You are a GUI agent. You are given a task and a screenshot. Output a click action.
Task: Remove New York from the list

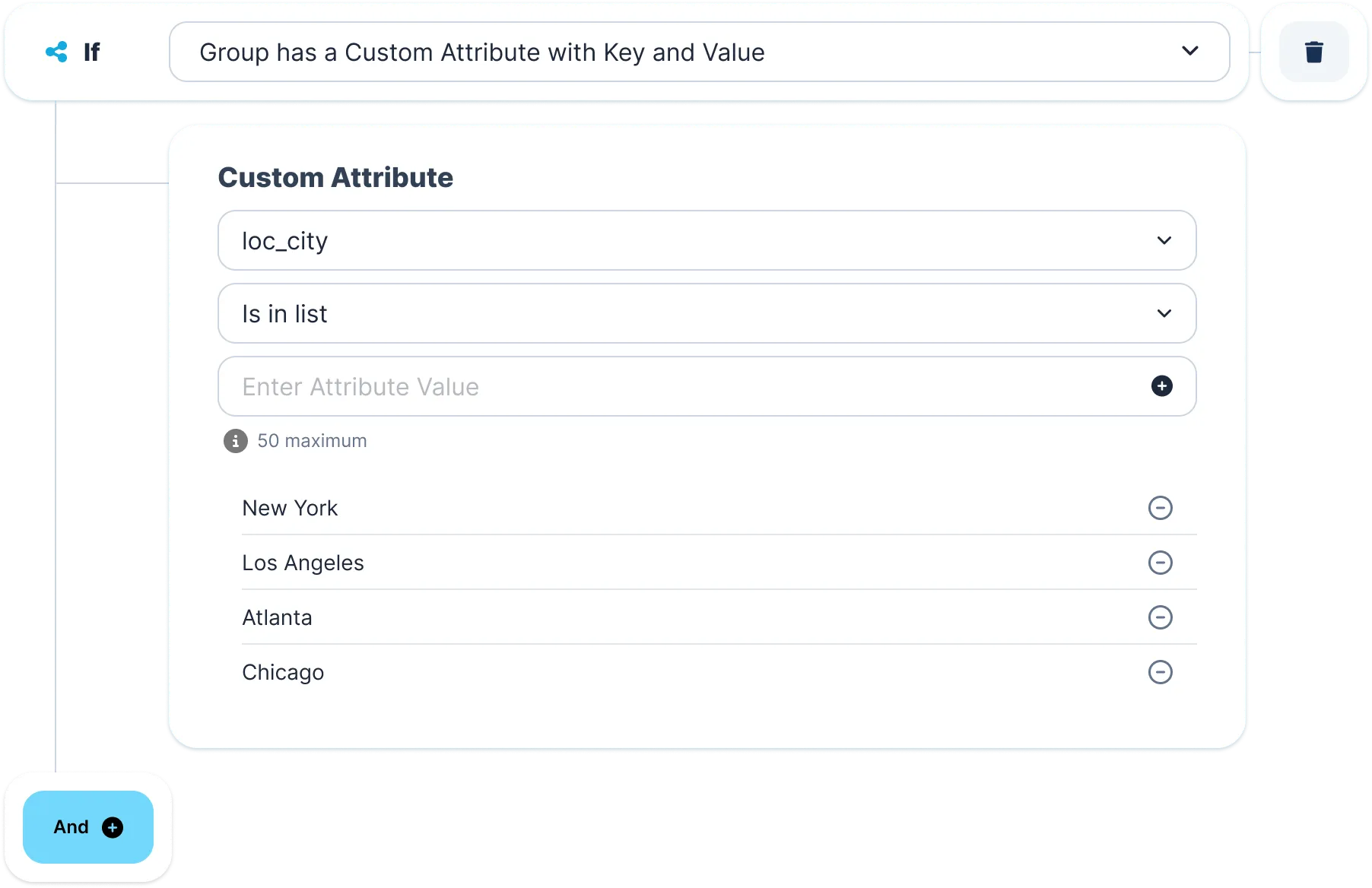[1160, 508]
